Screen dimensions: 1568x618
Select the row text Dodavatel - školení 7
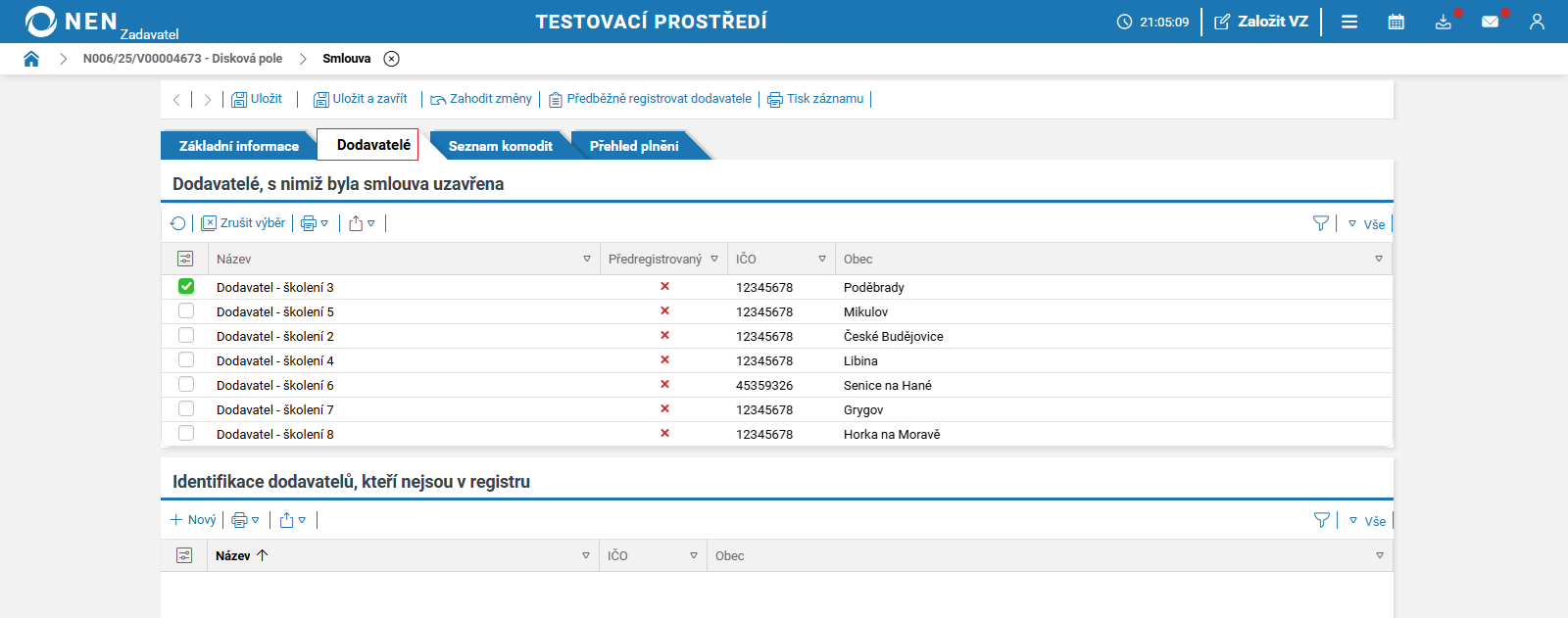pos(275,409)
